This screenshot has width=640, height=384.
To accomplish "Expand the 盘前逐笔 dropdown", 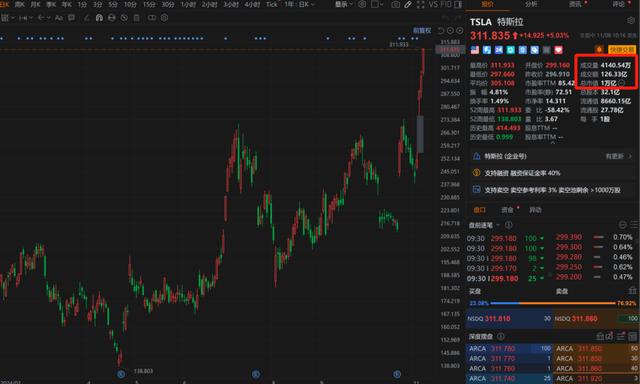I will [484, 225].
